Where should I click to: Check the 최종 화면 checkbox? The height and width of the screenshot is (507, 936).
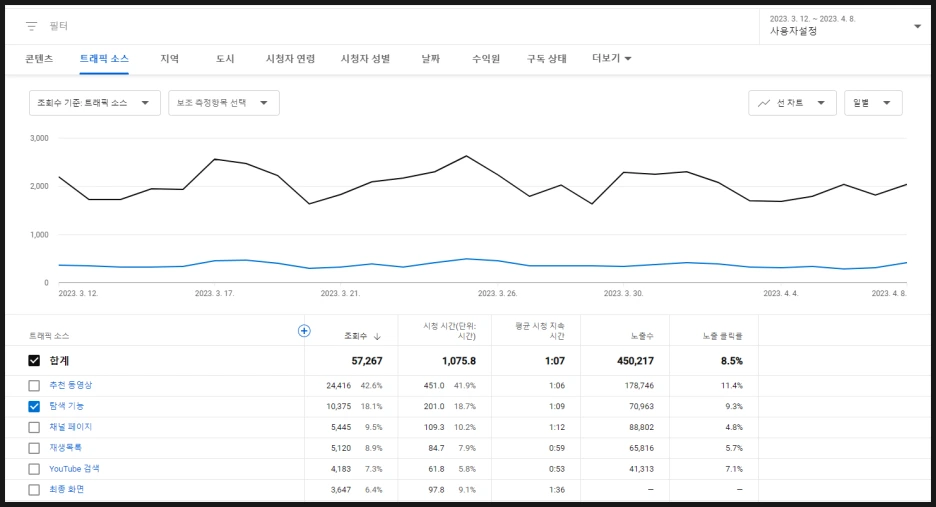pos(34,490)
